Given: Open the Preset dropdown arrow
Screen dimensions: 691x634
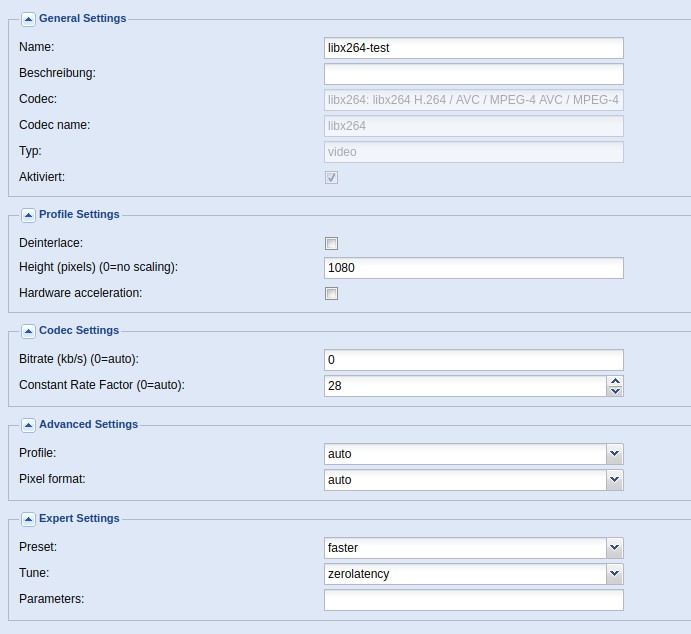Looking at the screenshot, I should click(x=615, y=548).
